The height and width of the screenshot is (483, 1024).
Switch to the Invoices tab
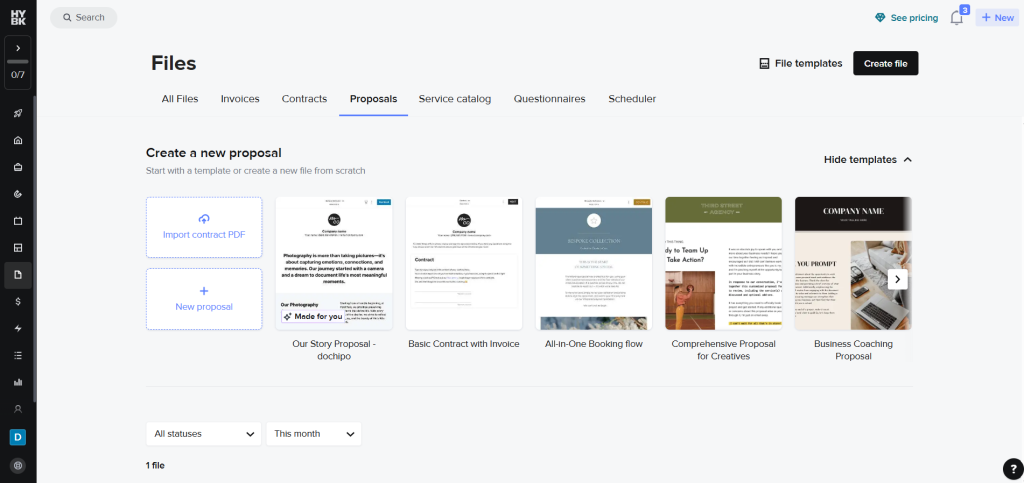240,99
